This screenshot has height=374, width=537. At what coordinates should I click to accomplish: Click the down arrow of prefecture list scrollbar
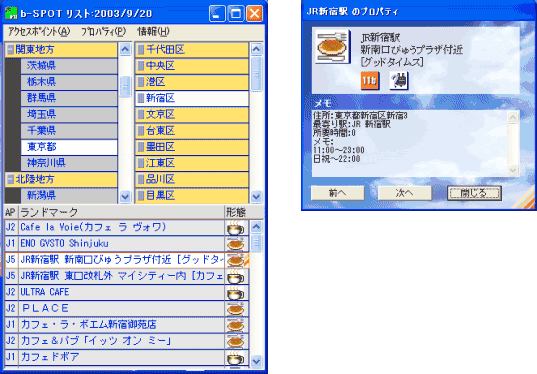click(x=125, y=197)
